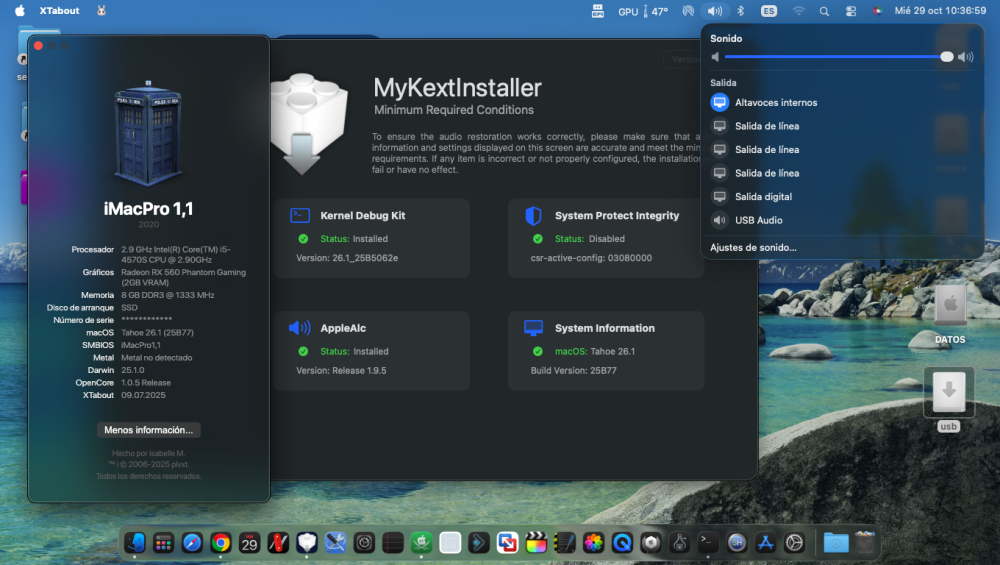Click the date and time in menu bar
Viewport: 1000px width, 565px height.
(940, 11)
